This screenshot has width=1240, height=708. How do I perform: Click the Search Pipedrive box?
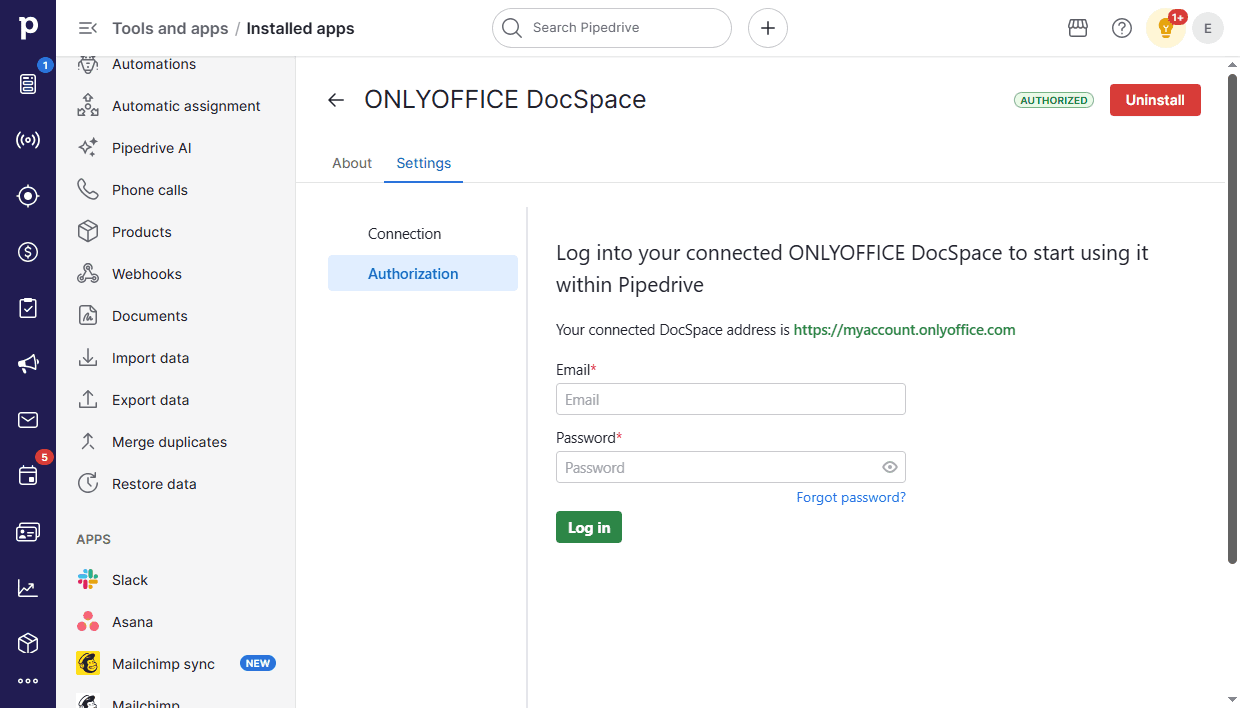tap(612, 28)
